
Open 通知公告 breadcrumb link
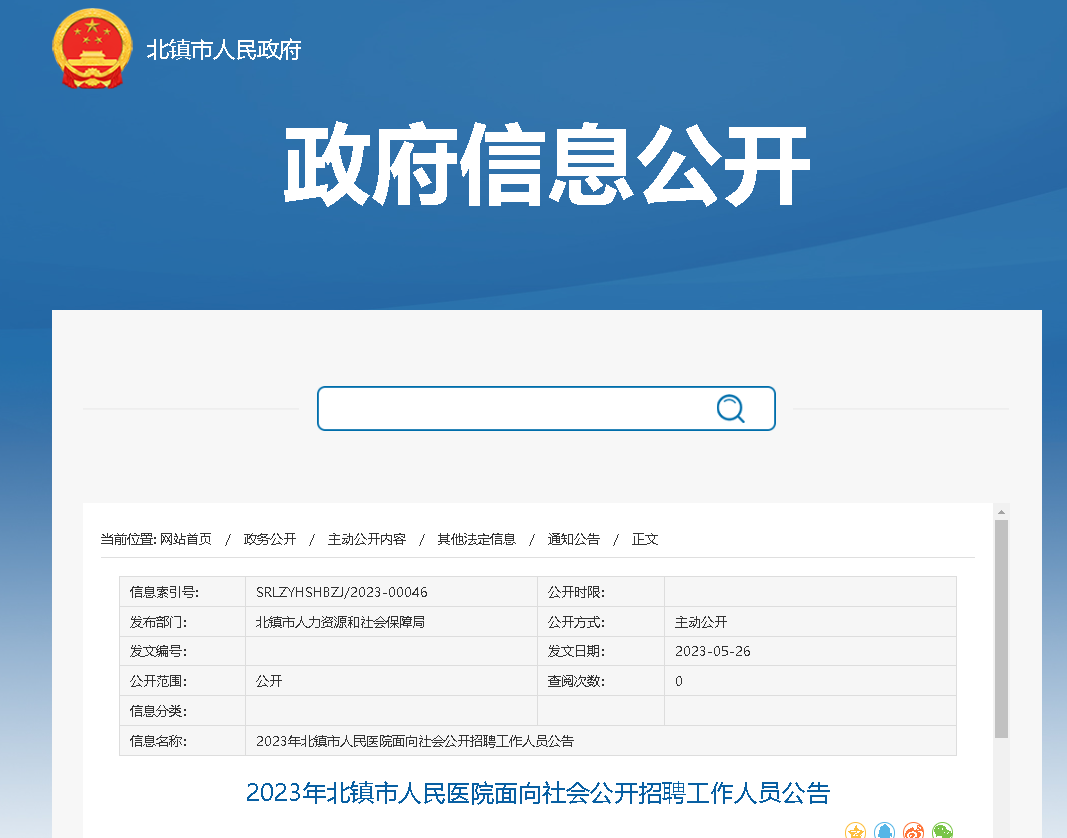coord(574,539)
